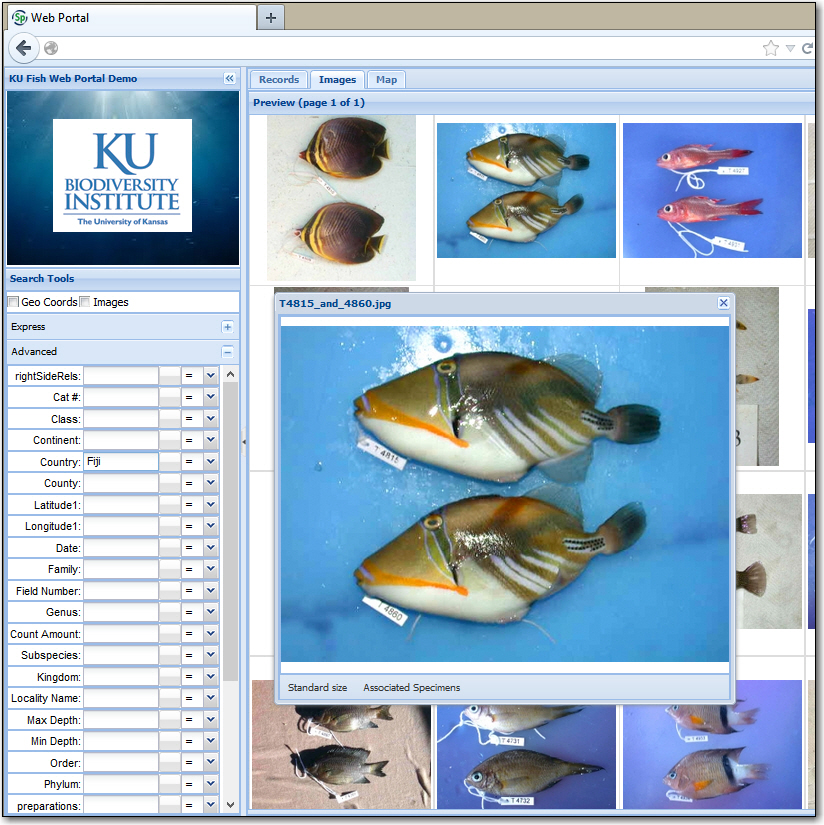Switch to the Records tab
This screenshot has width=824, height=825.
pyautogui.click(x=279, y=79)
